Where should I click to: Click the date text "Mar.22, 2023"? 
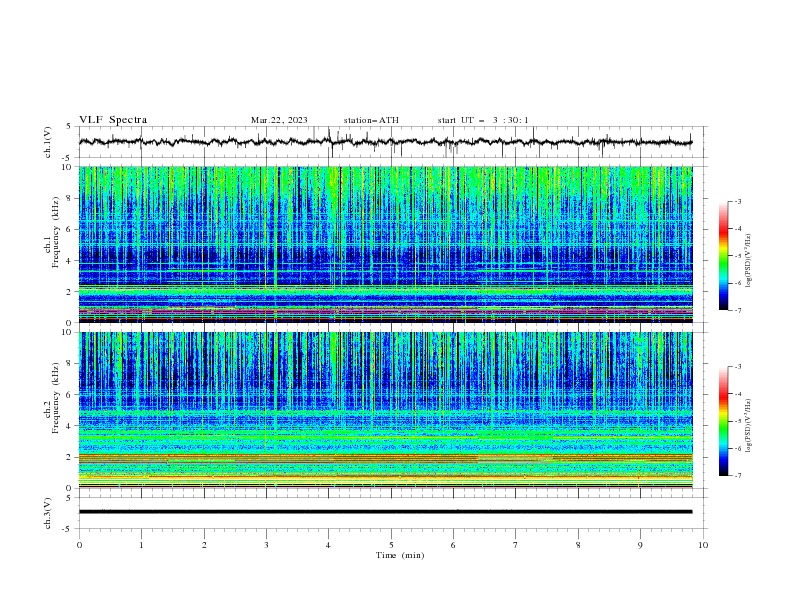click(279, 120)
